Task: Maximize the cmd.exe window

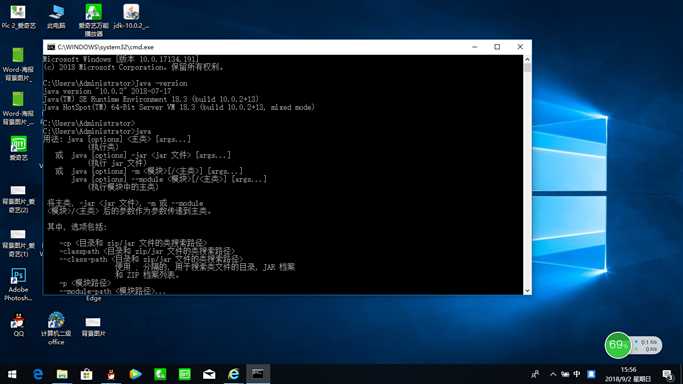Action: (x=497, y=47)
